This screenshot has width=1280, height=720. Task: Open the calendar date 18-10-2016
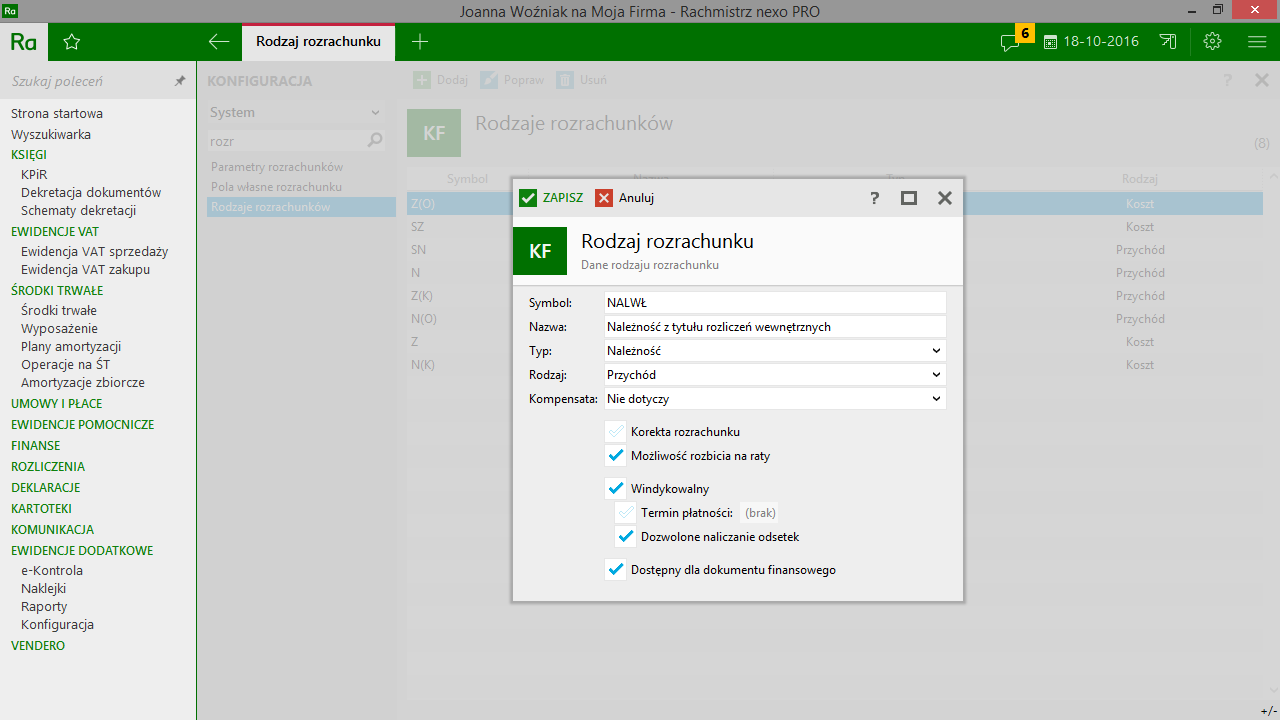click(x=1091, y=42)
